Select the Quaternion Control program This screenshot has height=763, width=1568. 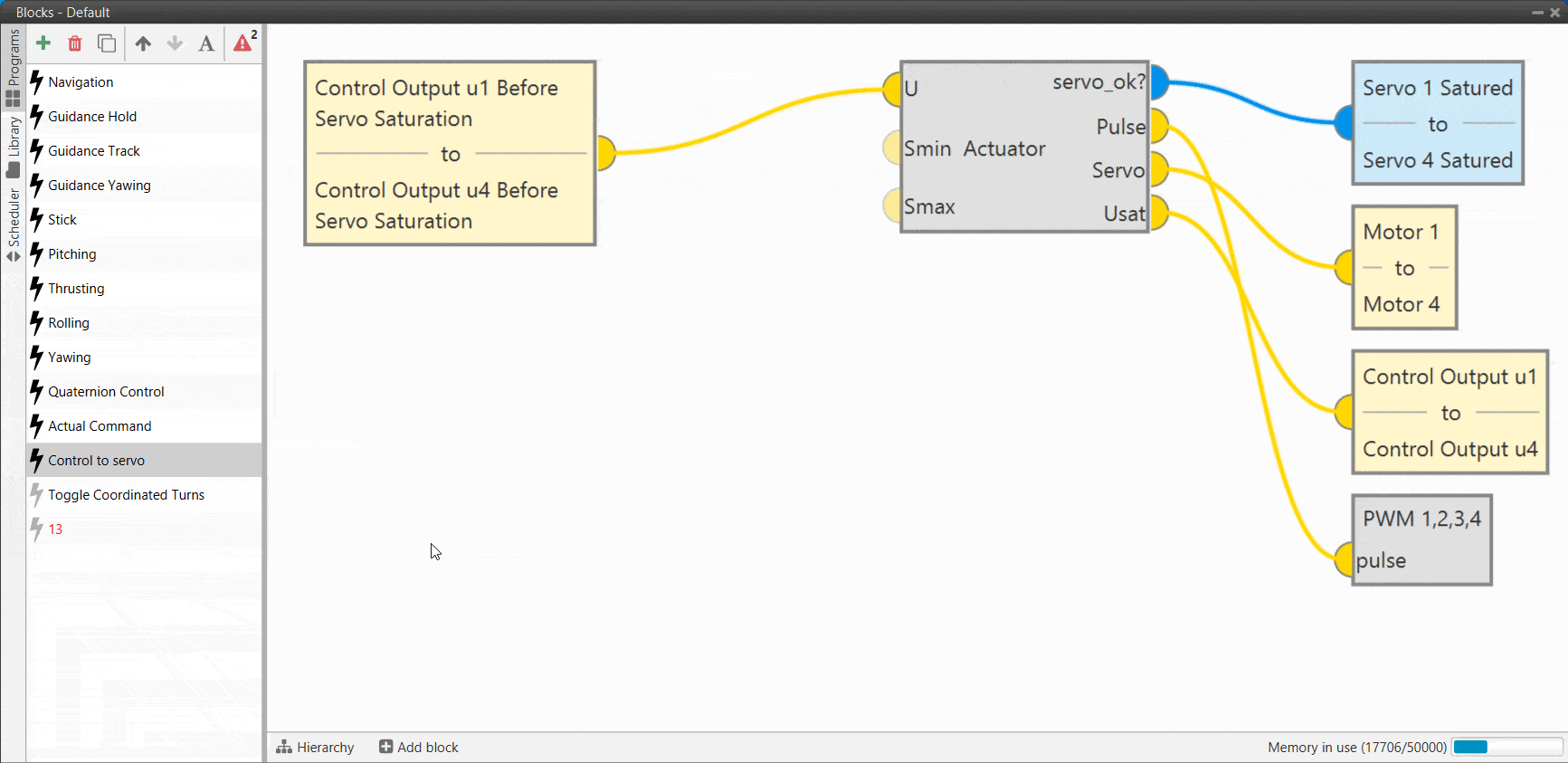tap(106, 392)
